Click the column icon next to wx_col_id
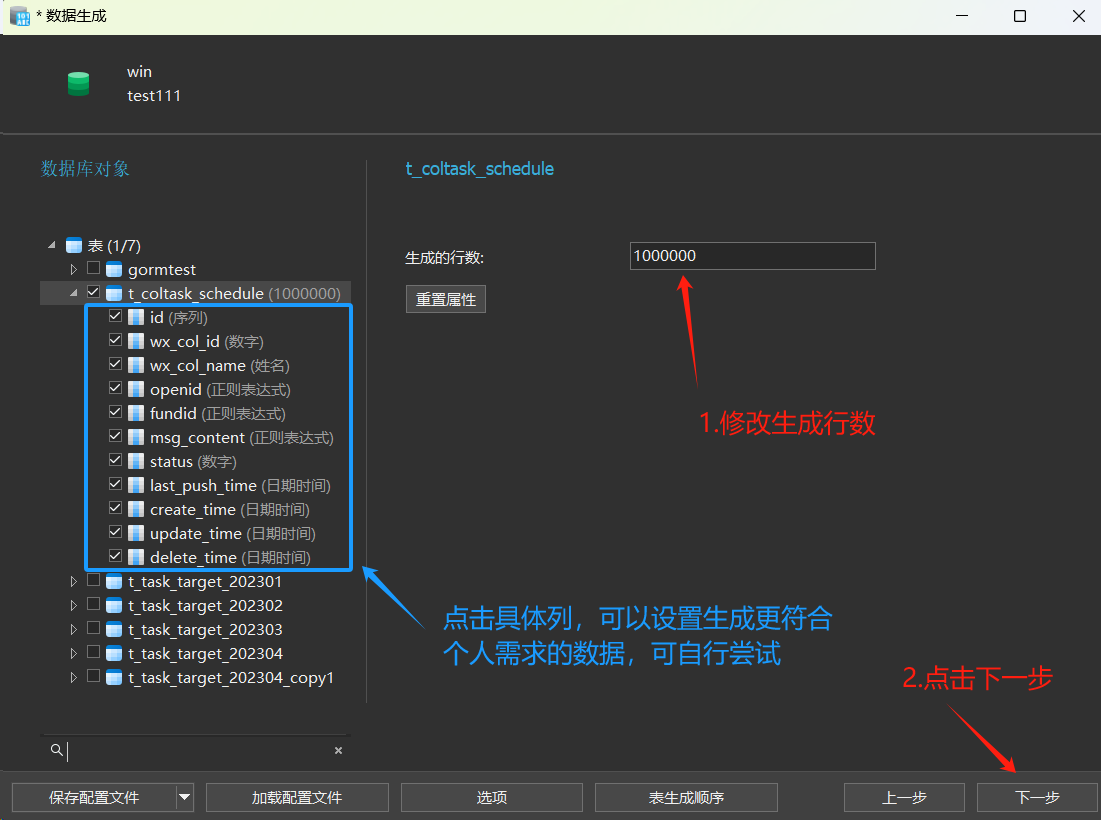 click(x=136, y=342)
